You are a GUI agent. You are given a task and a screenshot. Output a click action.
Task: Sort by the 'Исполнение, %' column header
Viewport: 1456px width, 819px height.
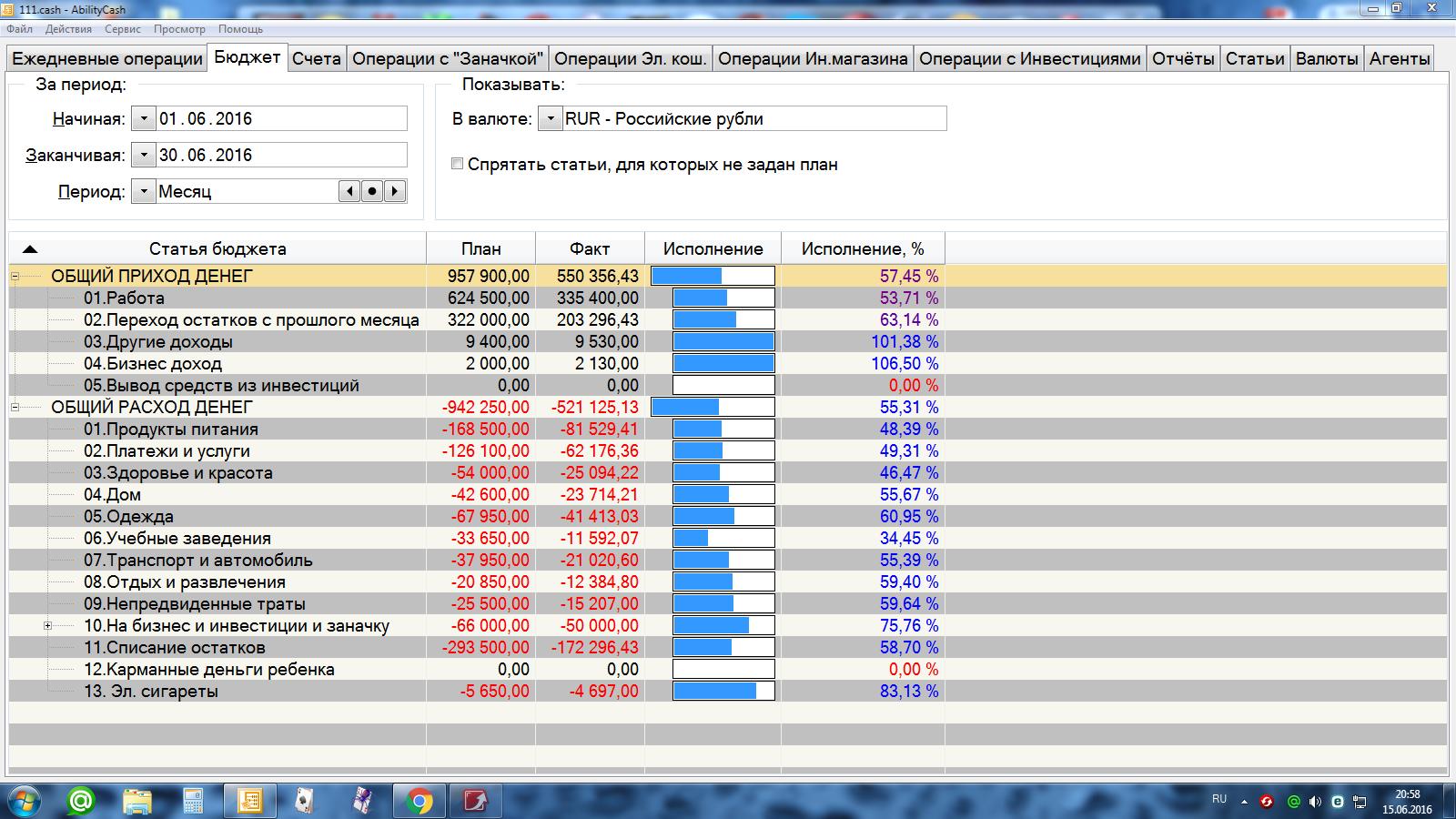coord(862,249)
